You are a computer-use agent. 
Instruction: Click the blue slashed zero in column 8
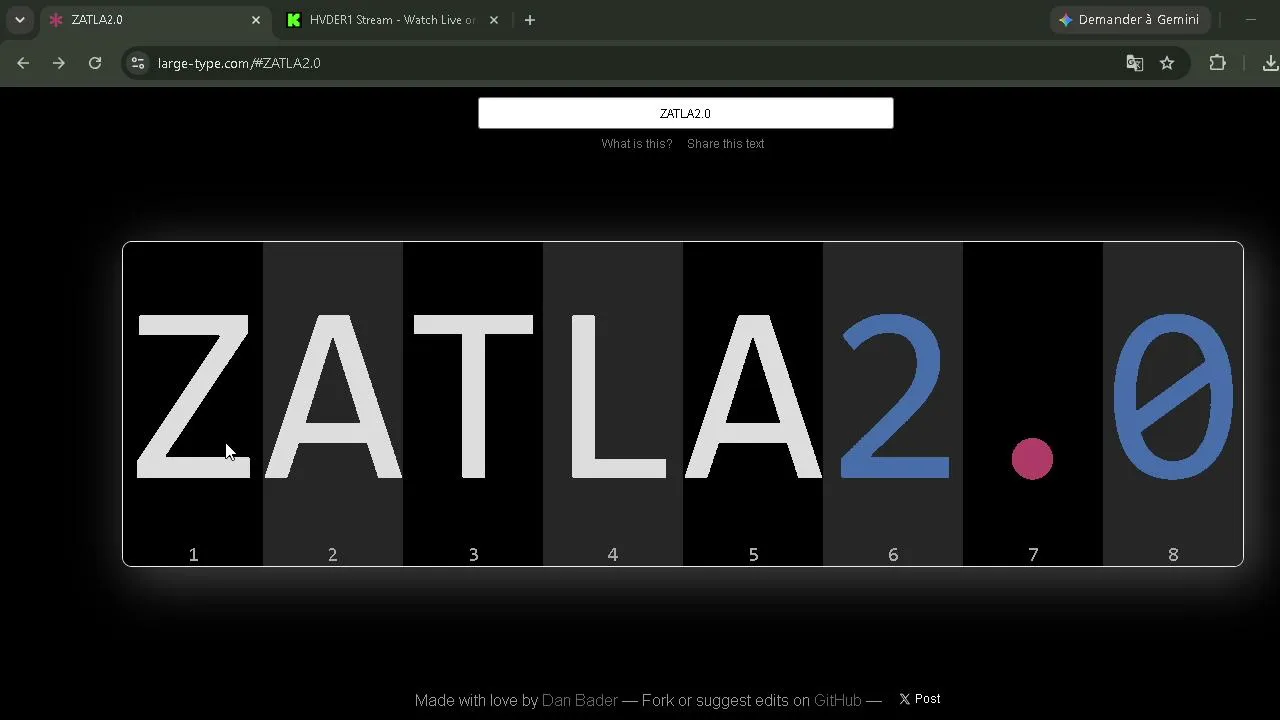click(1173, 396)
